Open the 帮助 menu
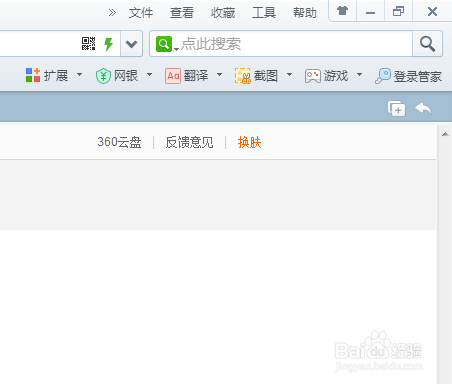 point(305,13)
